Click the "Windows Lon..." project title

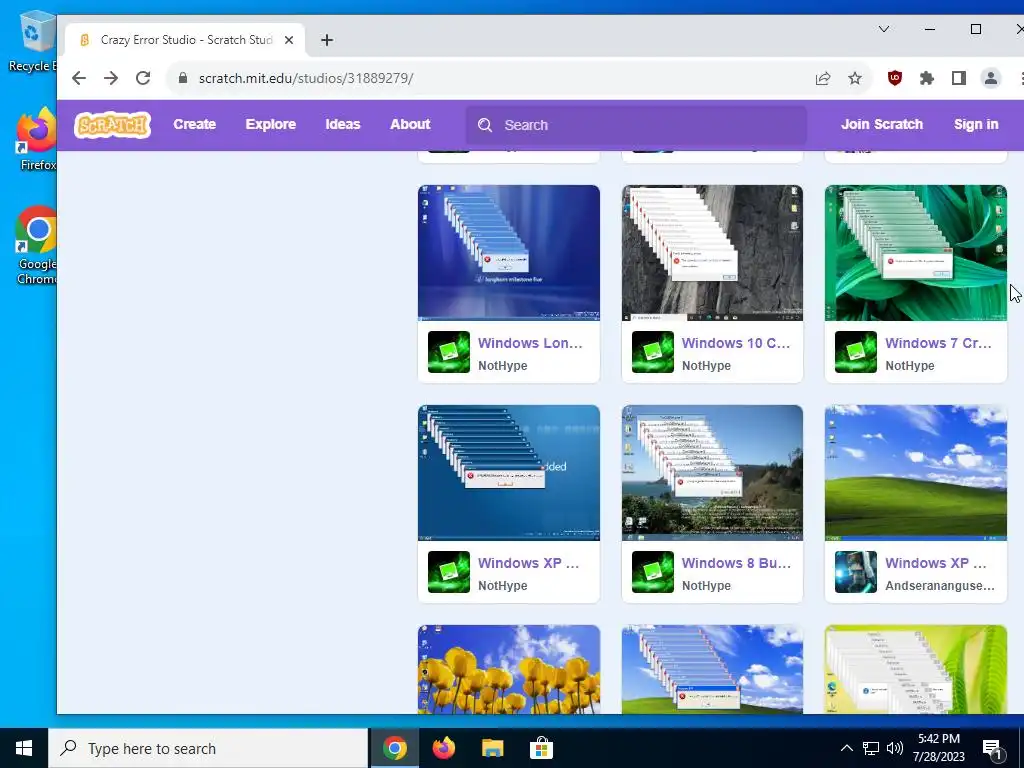530,343
